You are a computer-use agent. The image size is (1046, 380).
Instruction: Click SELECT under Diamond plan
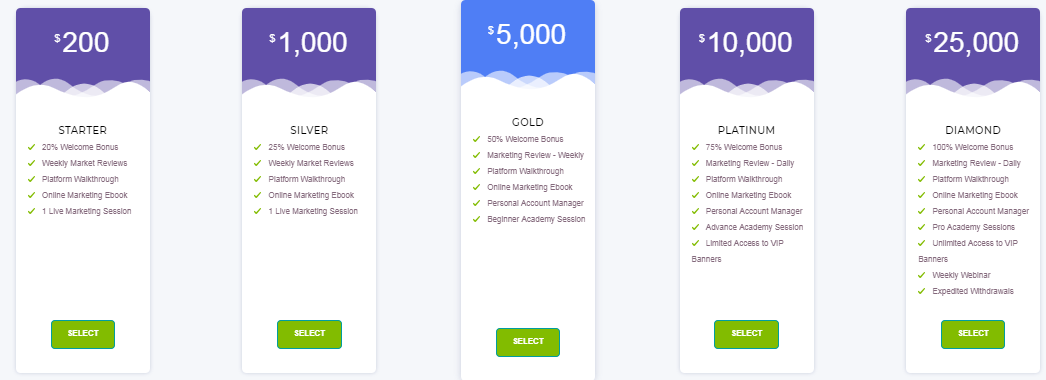click(x=973, y=334)
